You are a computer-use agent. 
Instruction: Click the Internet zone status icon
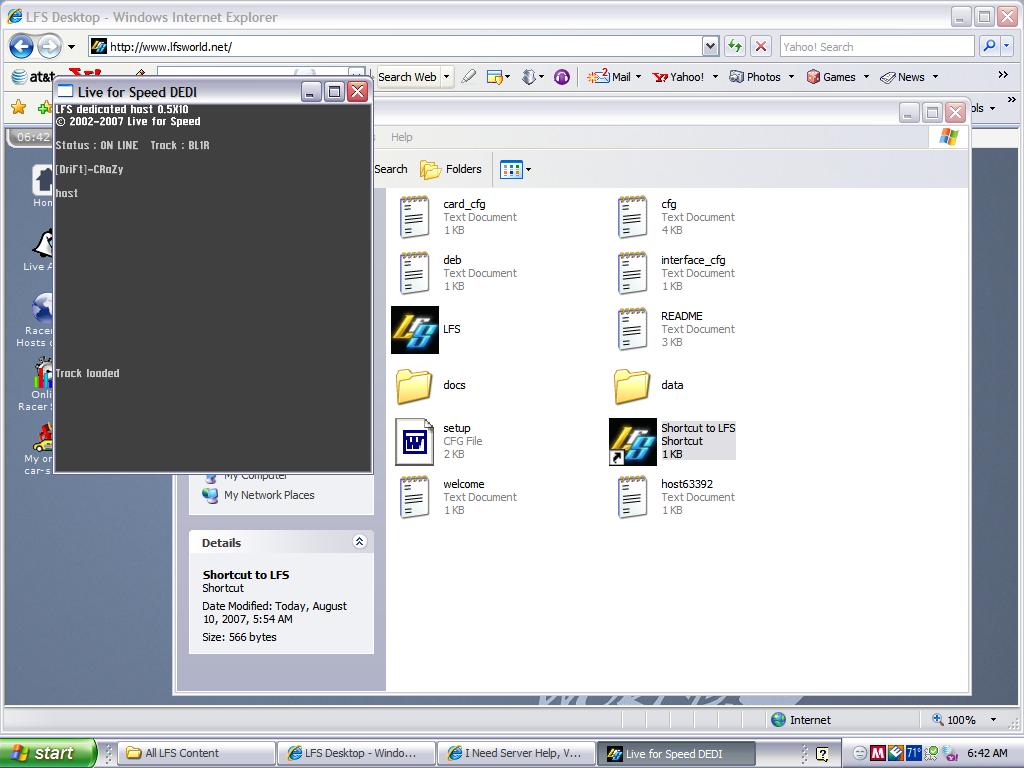coord(778,720)
